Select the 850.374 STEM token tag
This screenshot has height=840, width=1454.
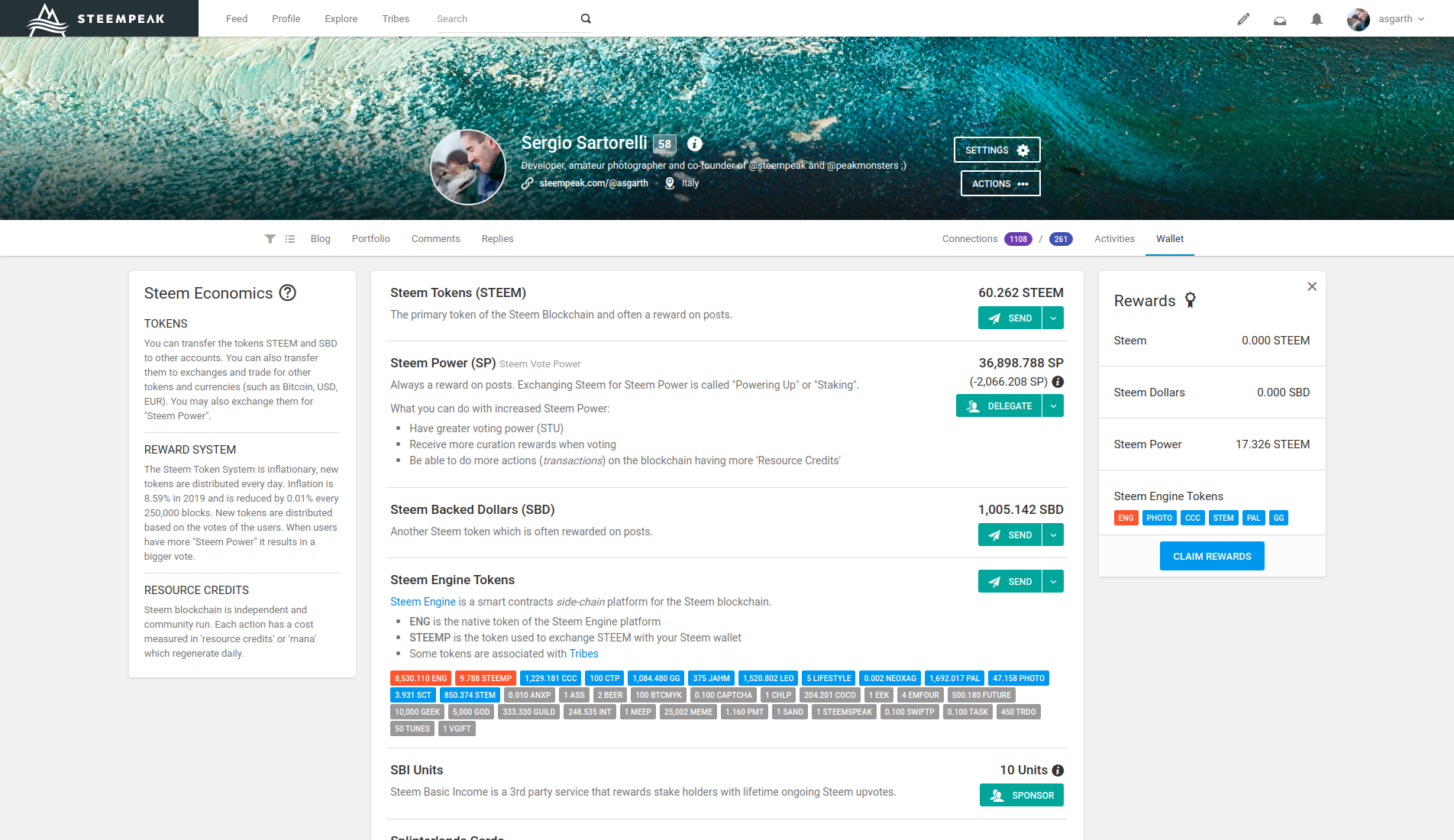(470, 695)
